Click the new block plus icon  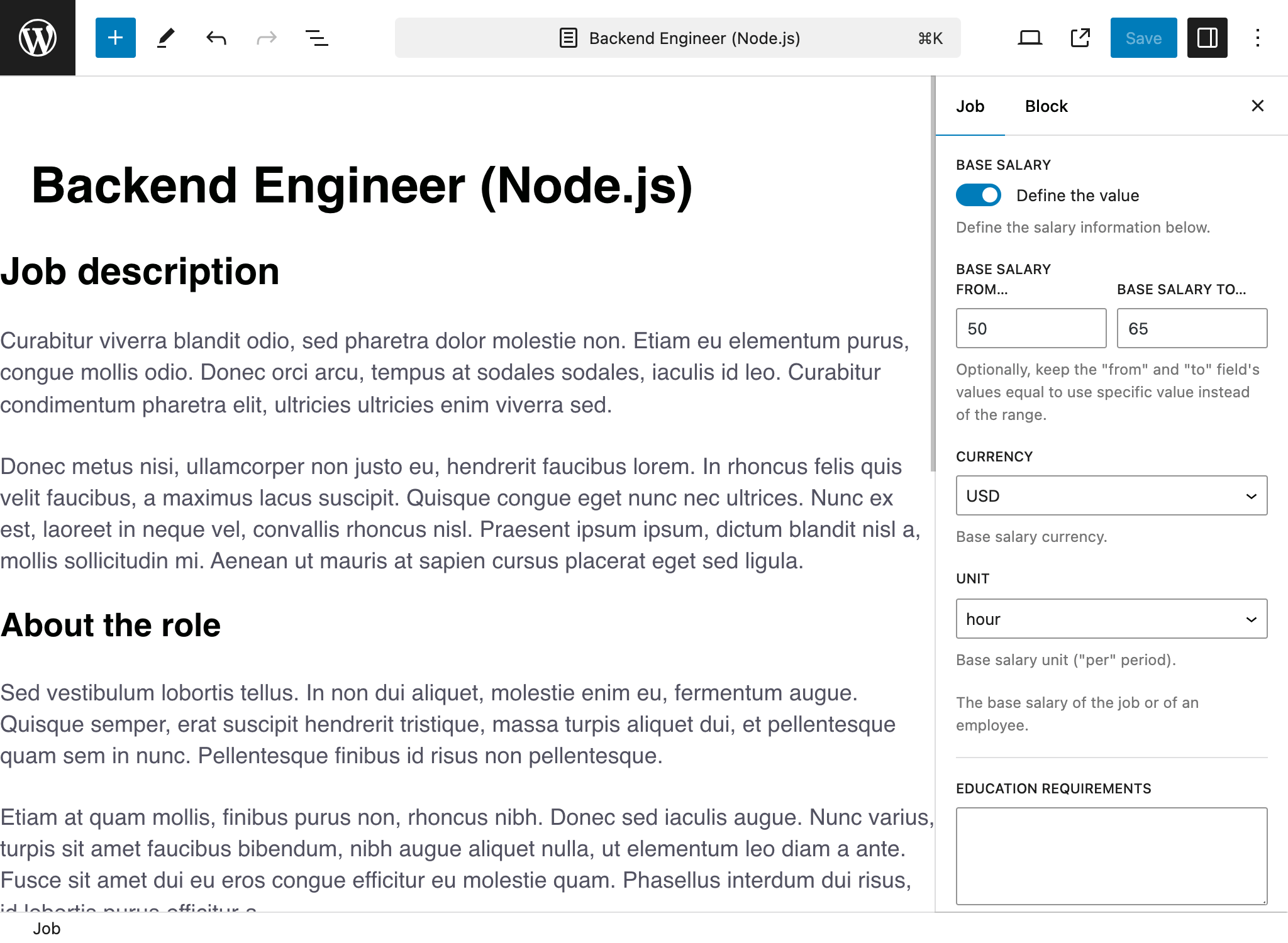(113, 39)
